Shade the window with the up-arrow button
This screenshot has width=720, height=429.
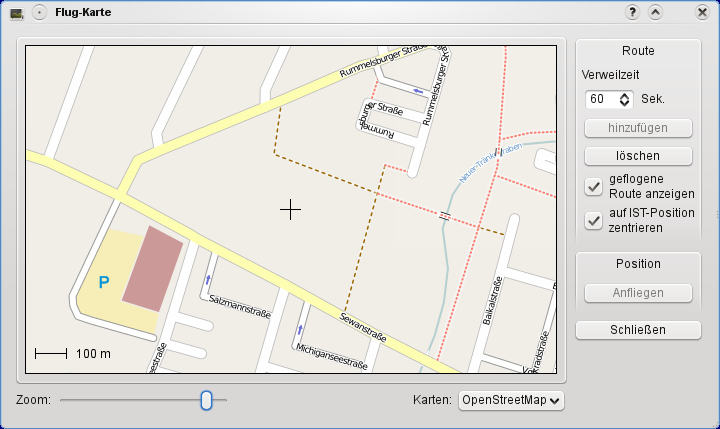click(x=655, y=13)
